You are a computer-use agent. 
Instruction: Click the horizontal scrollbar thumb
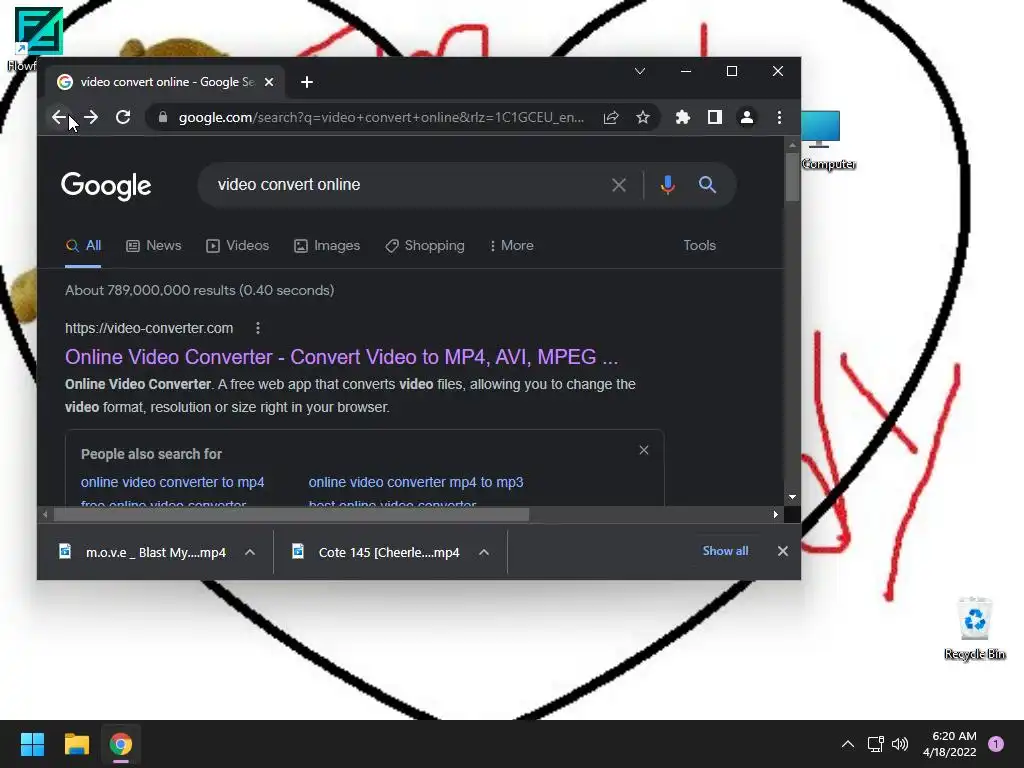coord(291,515)
